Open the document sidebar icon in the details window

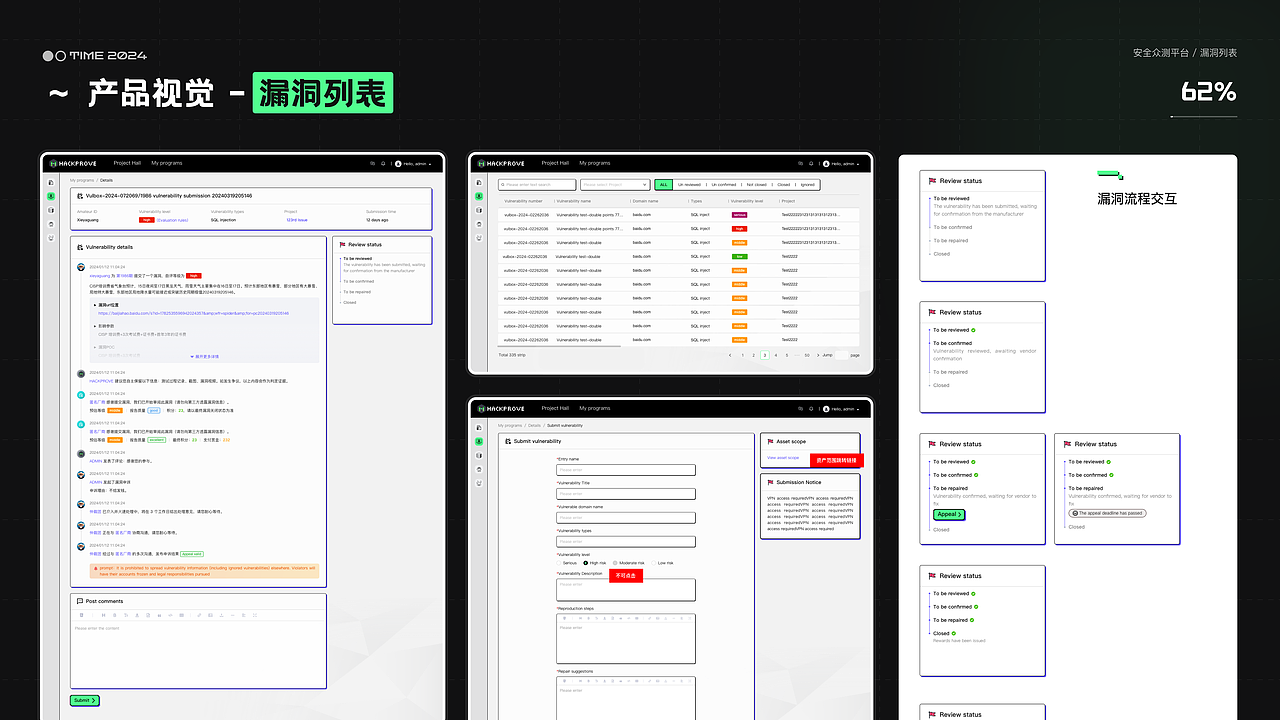(51, 182)
